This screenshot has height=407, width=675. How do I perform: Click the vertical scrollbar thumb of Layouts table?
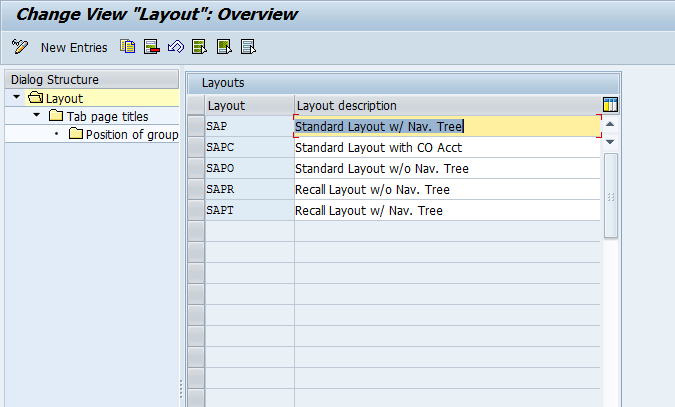click(x=611, y=196)
